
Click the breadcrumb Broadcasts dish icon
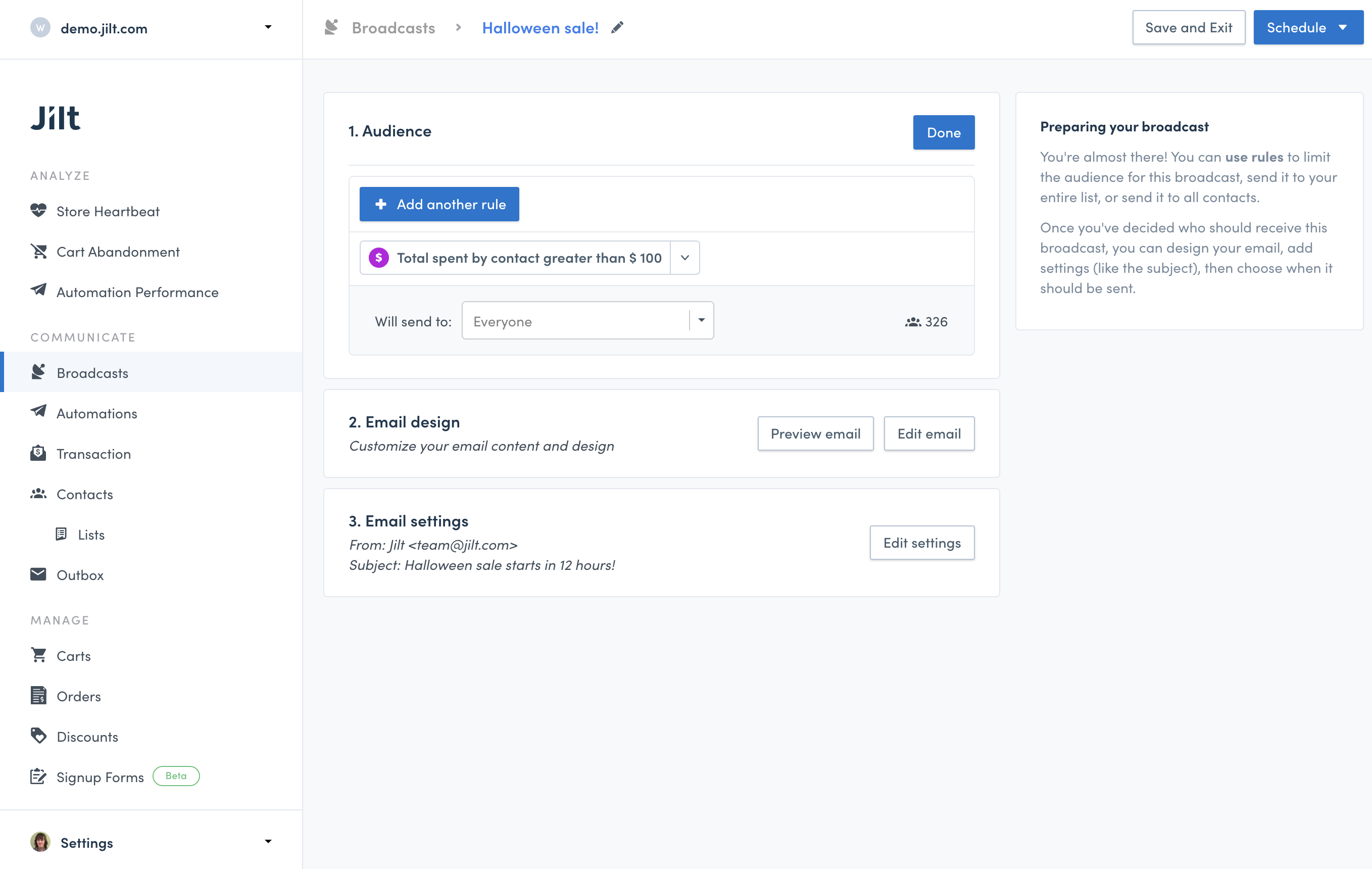pos(331,27)
